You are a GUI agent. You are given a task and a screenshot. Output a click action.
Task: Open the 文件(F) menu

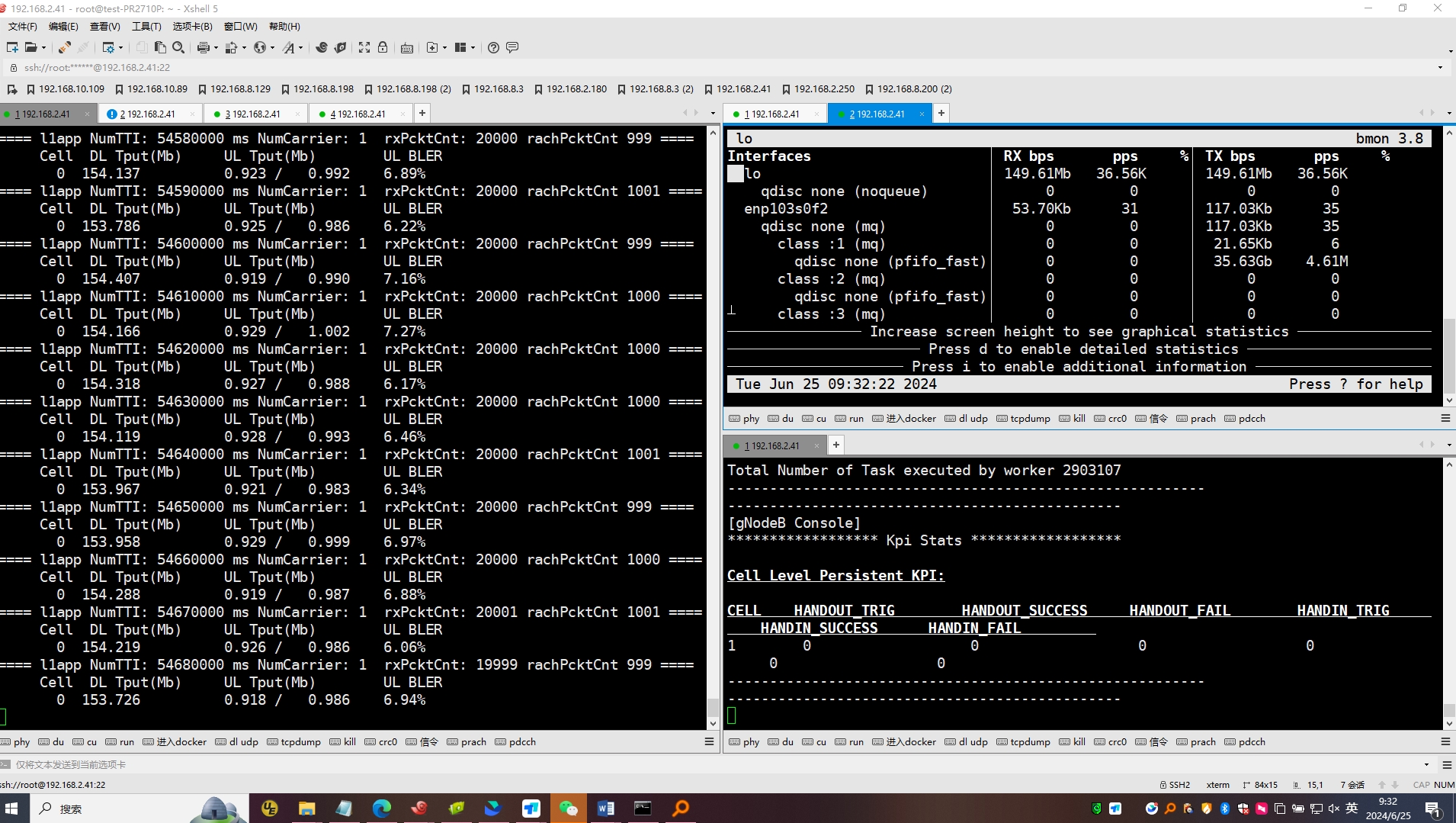(x=23, y=26)
